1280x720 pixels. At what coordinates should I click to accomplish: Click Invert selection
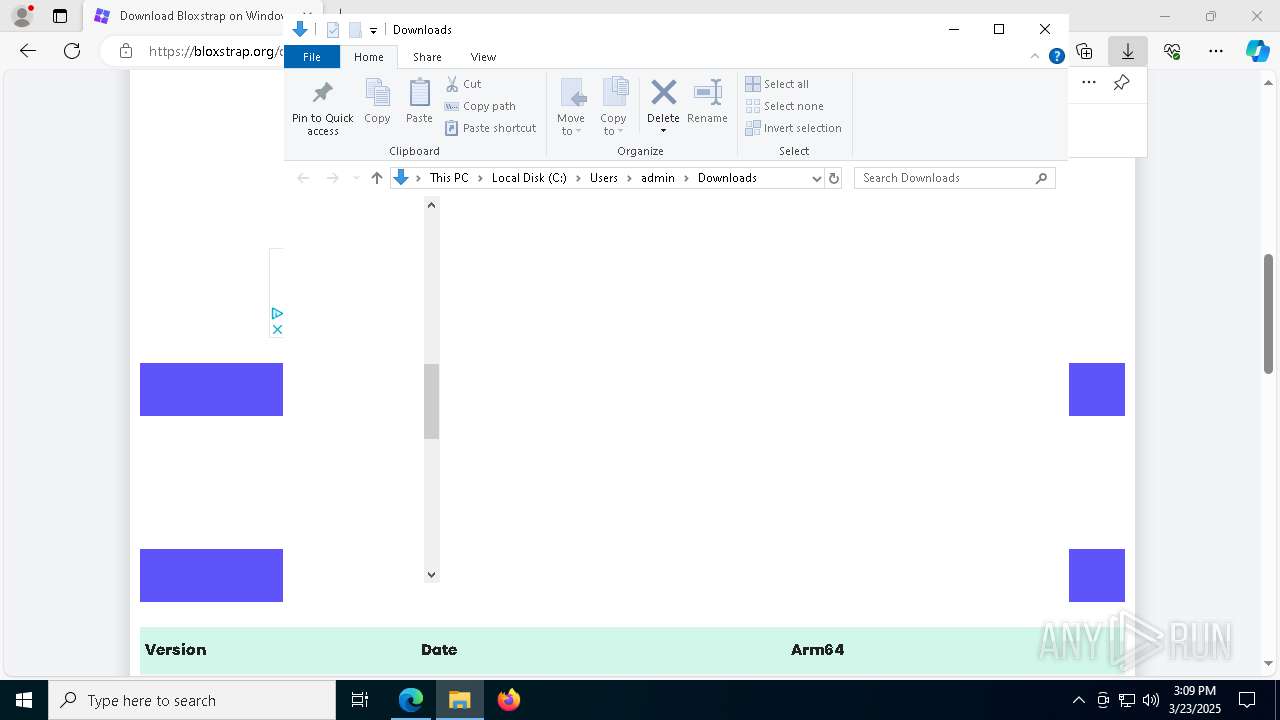pyautogui.click(x=793, y=128)
